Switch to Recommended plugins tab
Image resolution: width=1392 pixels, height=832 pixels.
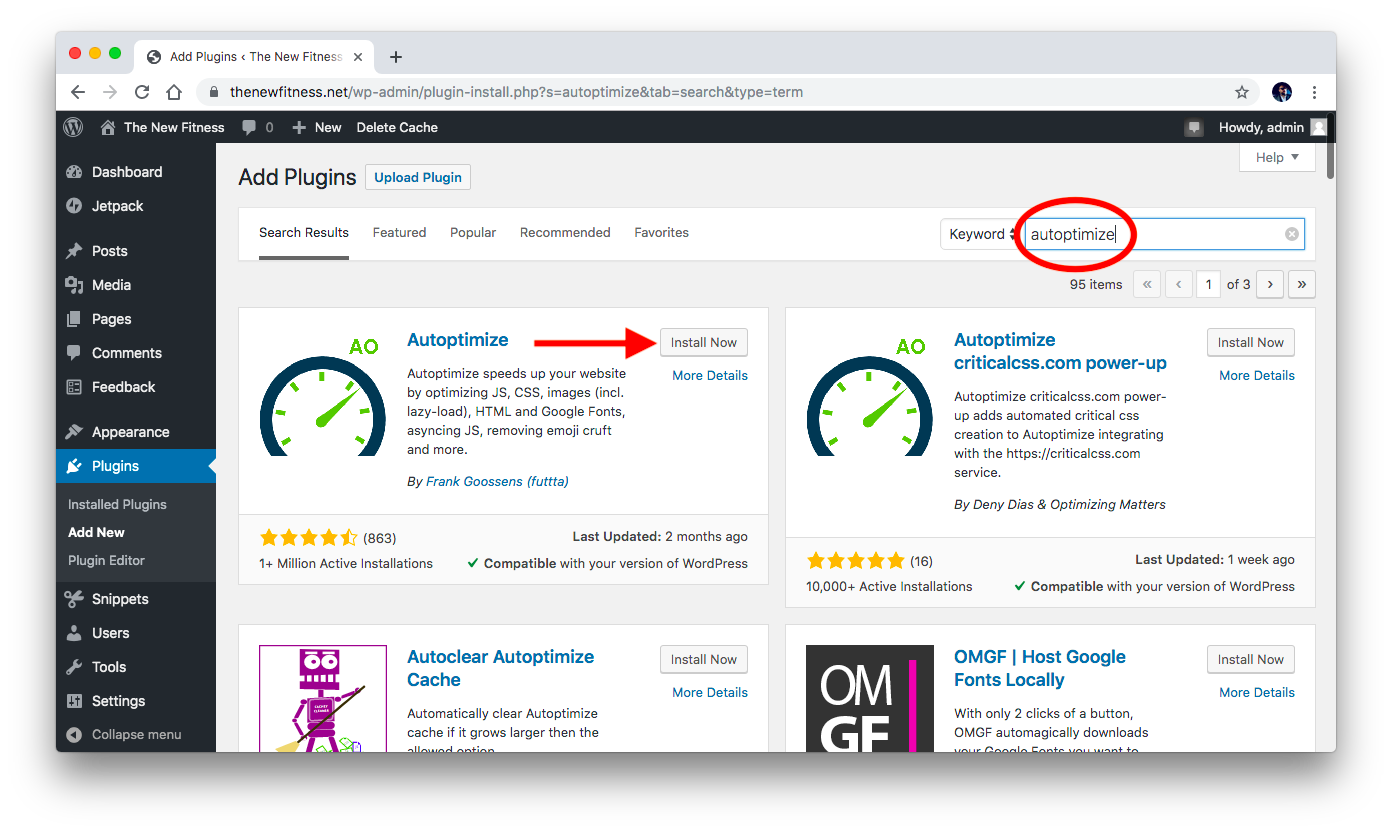click(565, 232)
